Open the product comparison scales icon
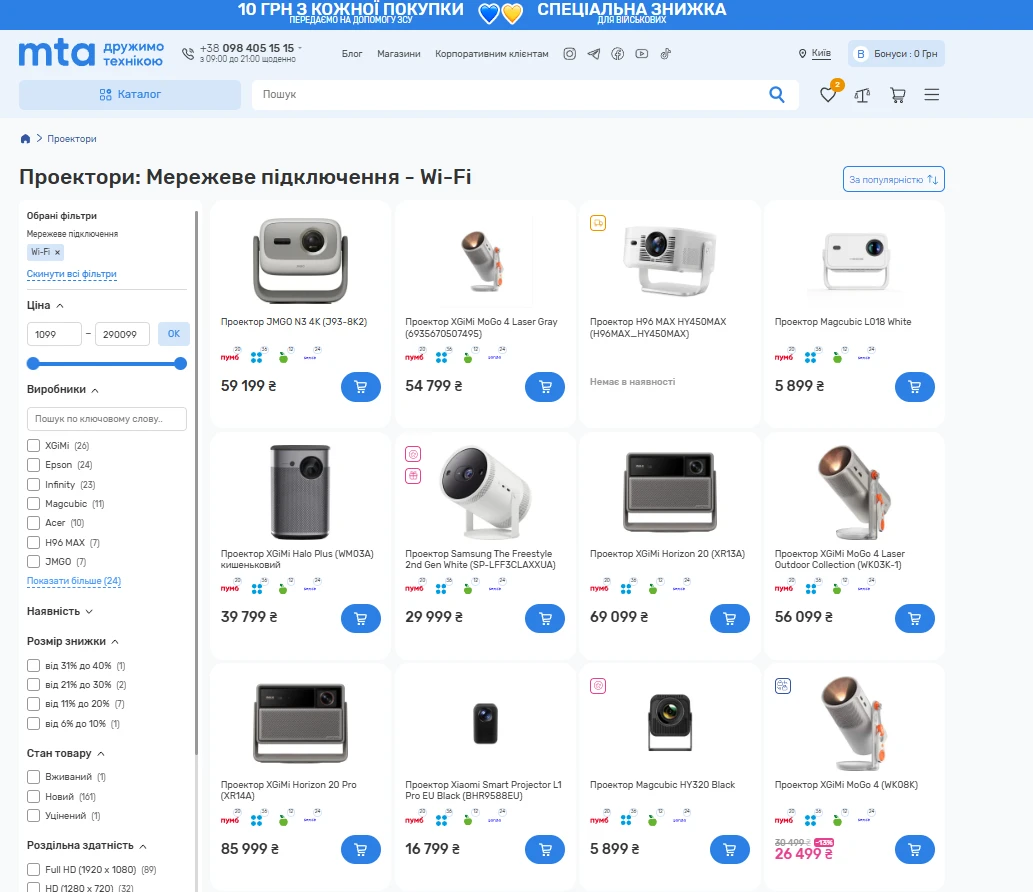 862,96
